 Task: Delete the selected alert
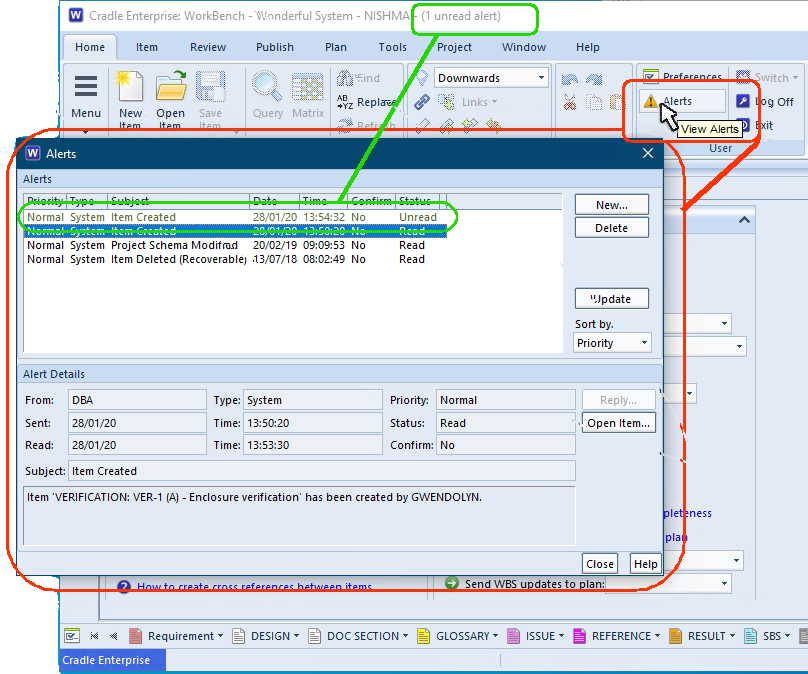tap(612, 228)
